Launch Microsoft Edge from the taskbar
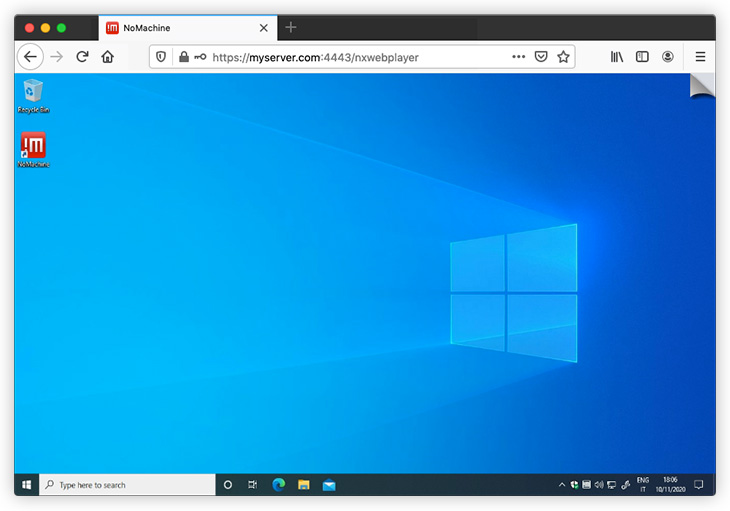This screenshot has height=511, width=730. click(279, 485)
